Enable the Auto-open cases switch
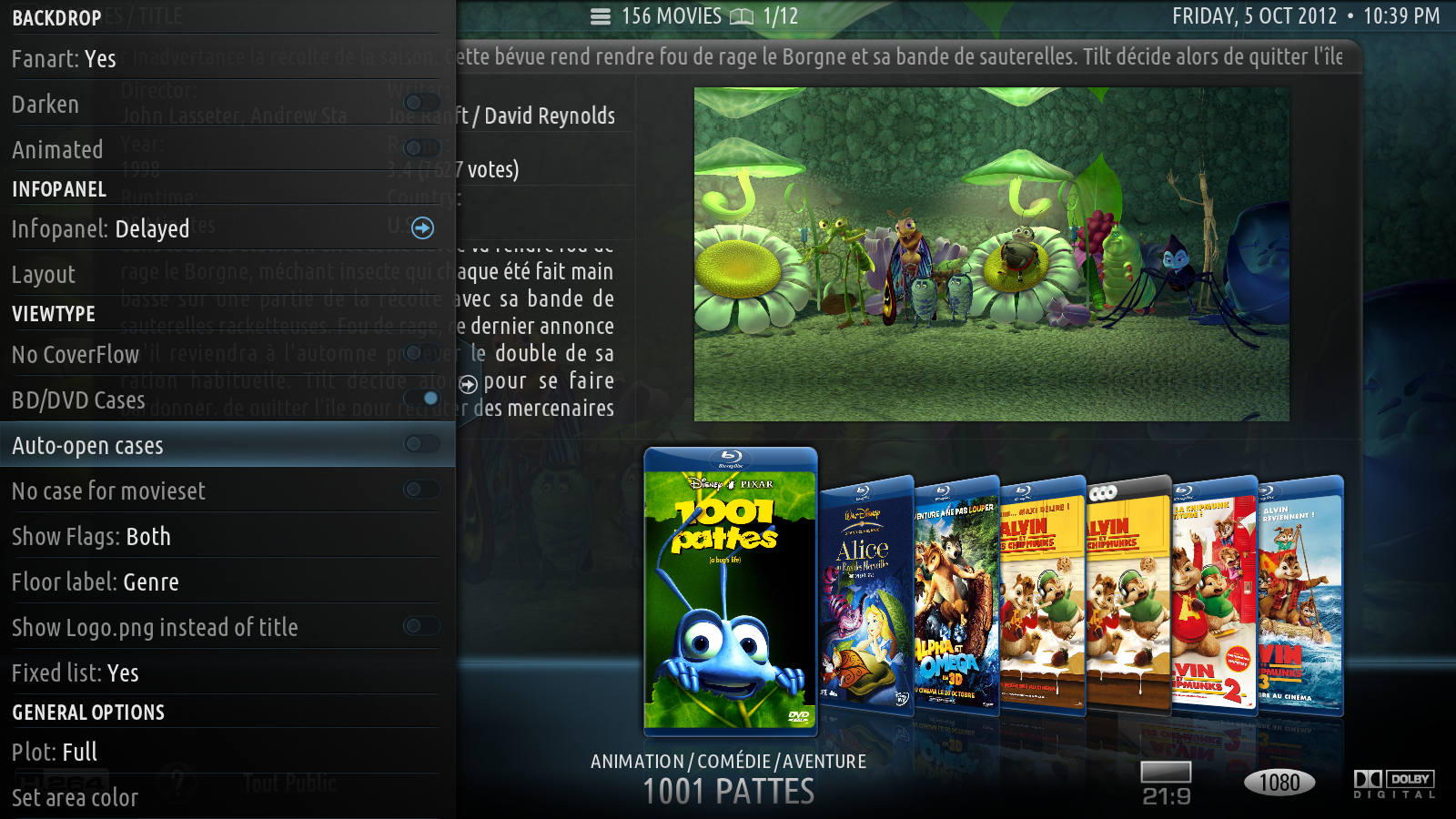The height and width of the screenshot is (819, 1456). coord(421,443)
